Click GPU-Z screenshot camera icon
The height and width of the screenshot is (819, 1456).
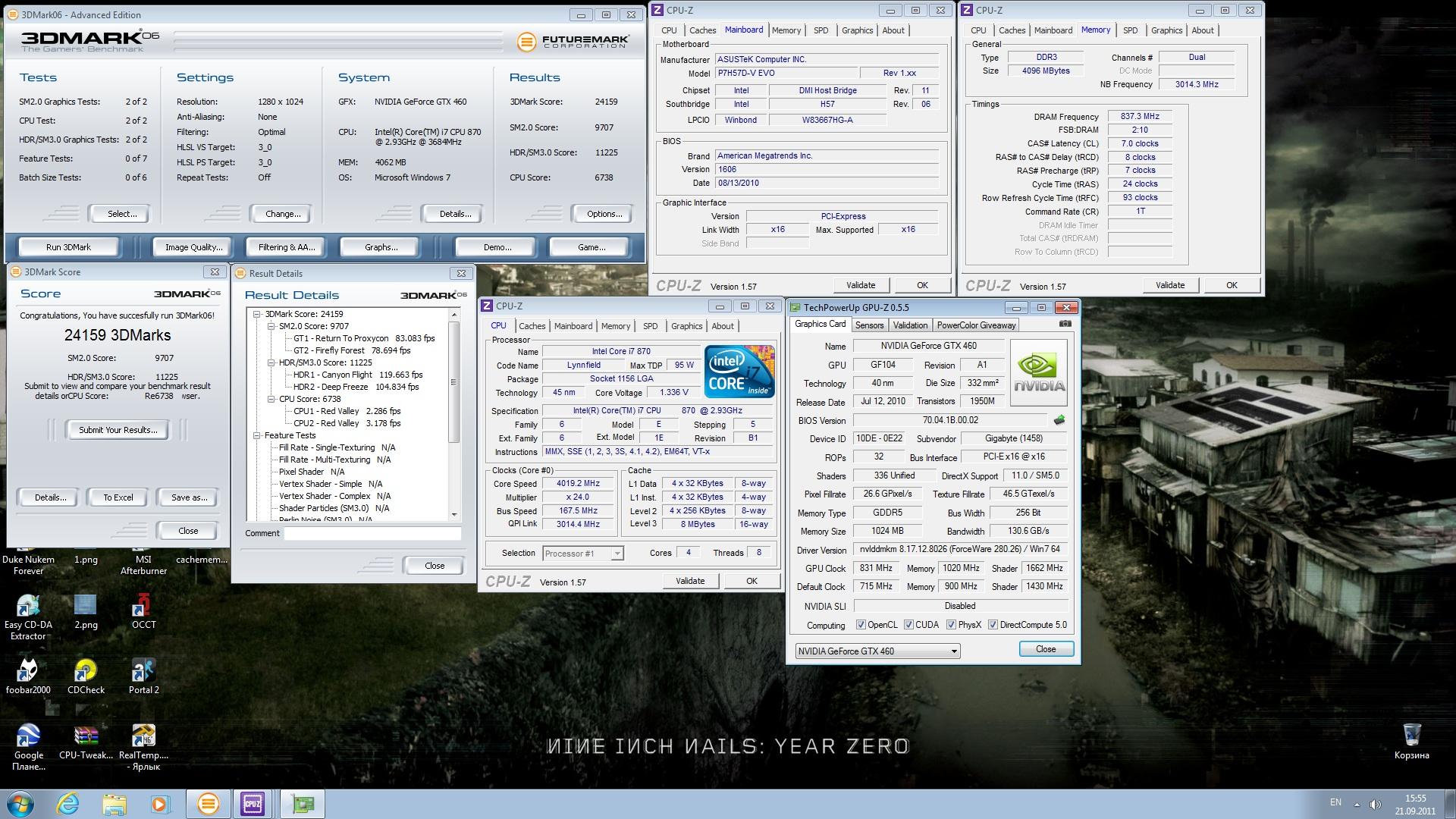coord(1065,324)
